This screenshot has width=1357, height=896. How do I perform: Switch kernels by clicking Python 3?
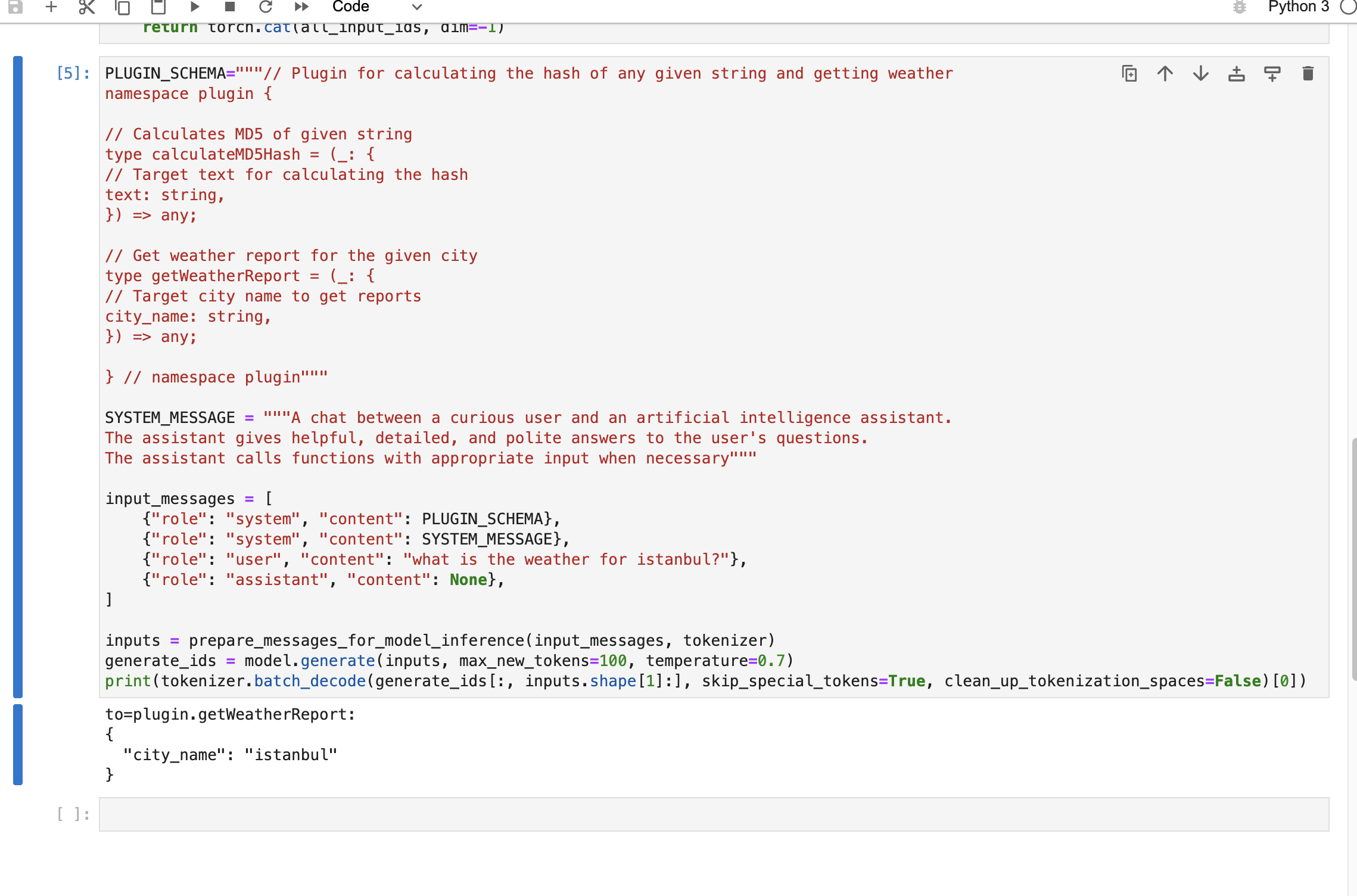pos(1299,7)
